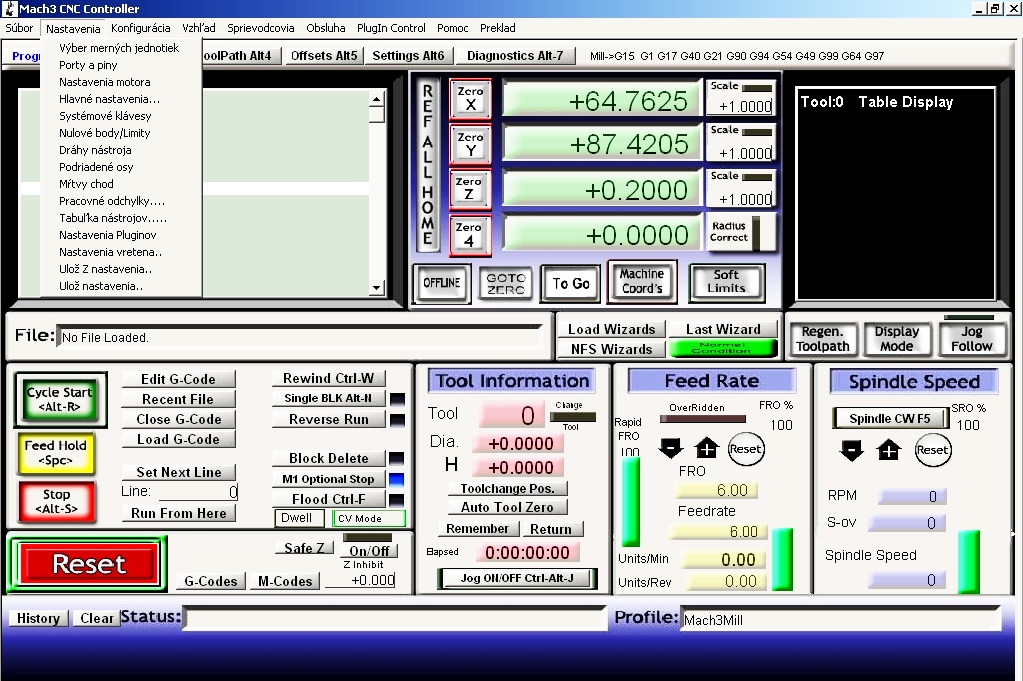Click the Zero X axis button

[x=470, y=98]
